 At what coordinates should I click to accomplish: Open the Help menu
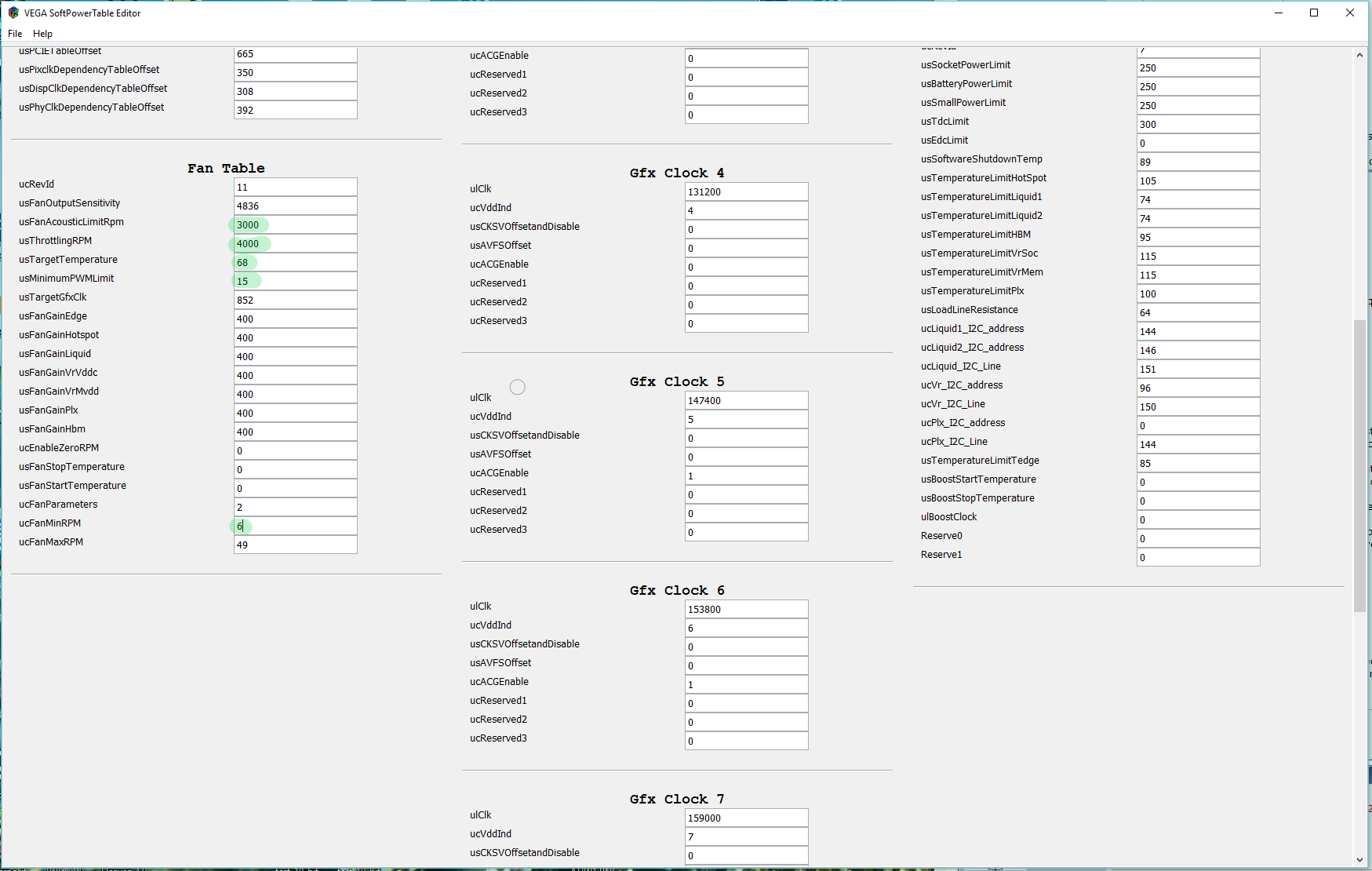(x=42, y=34)
